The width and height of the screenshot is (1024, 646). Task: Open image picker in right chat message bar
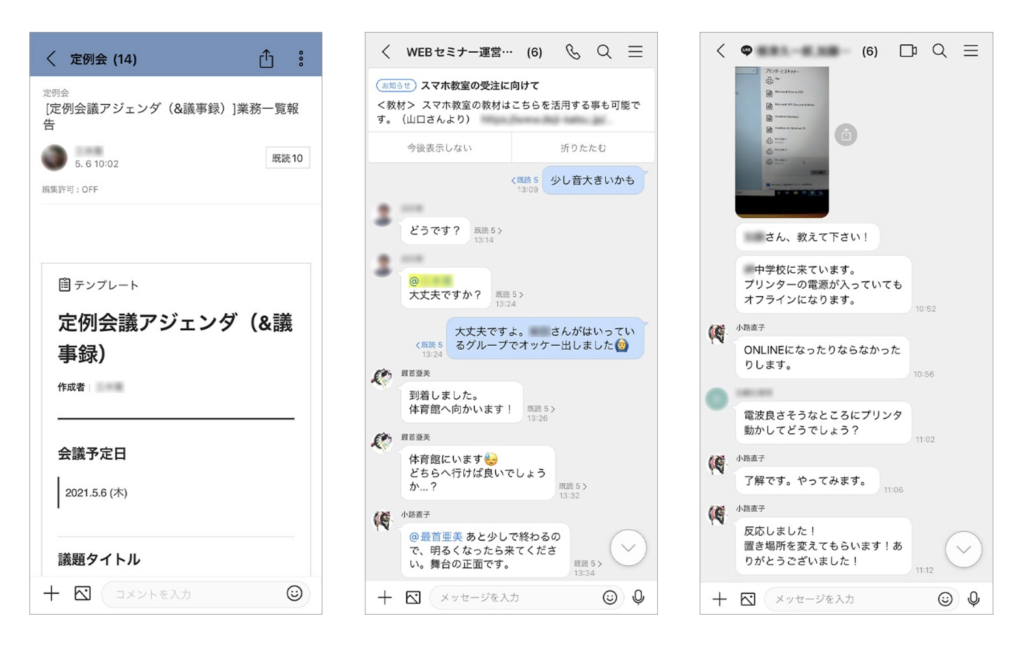(x=747, y=598)
